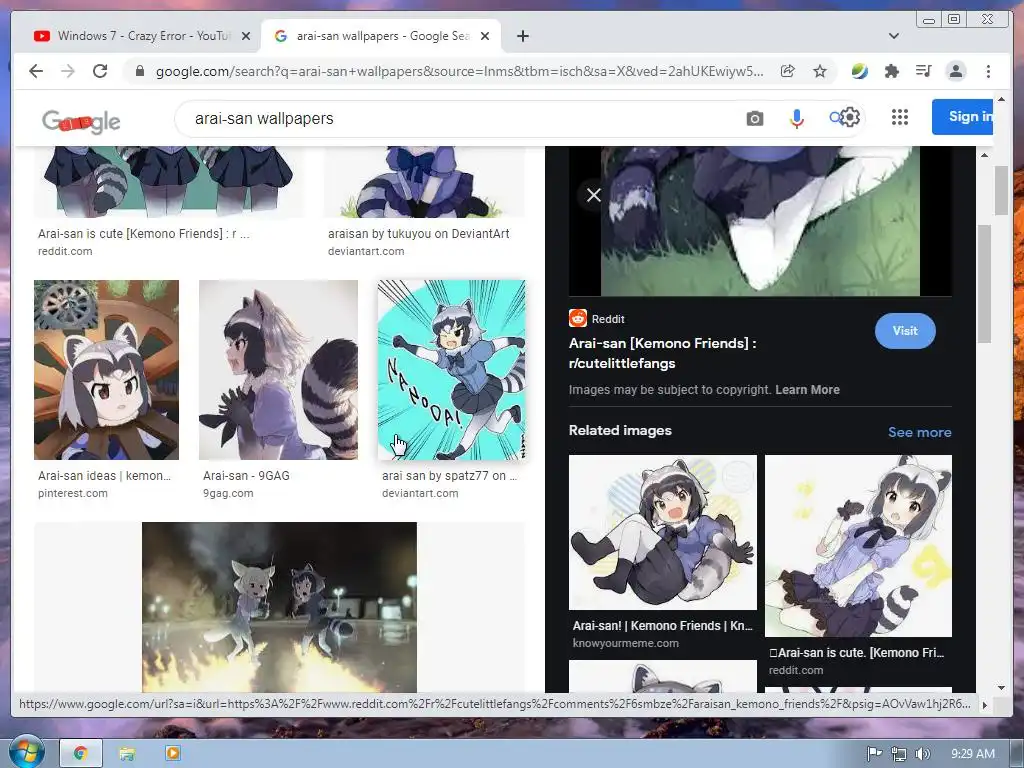Open Google quick settings gear
Screen dimensions: 1024x768
[x=850, y=118]
